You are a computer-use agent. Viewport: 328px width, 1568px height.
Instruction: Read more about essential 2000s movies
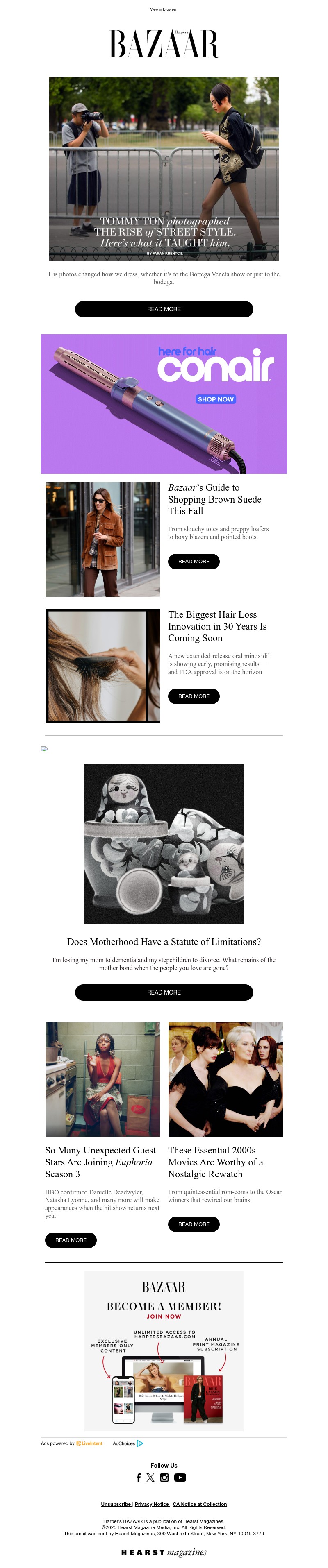[194, 1224]
